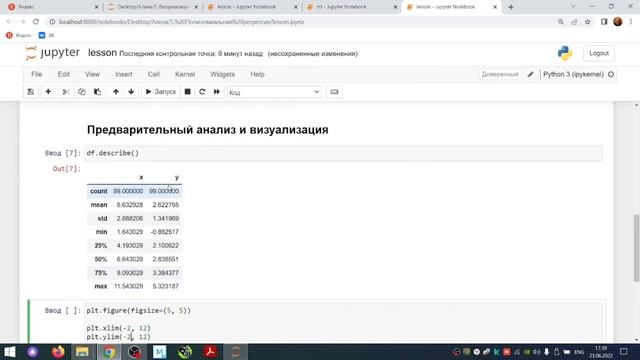Screen dimensions: 640x360
Task: Open a new browser tab with plus
Action: 511,7
